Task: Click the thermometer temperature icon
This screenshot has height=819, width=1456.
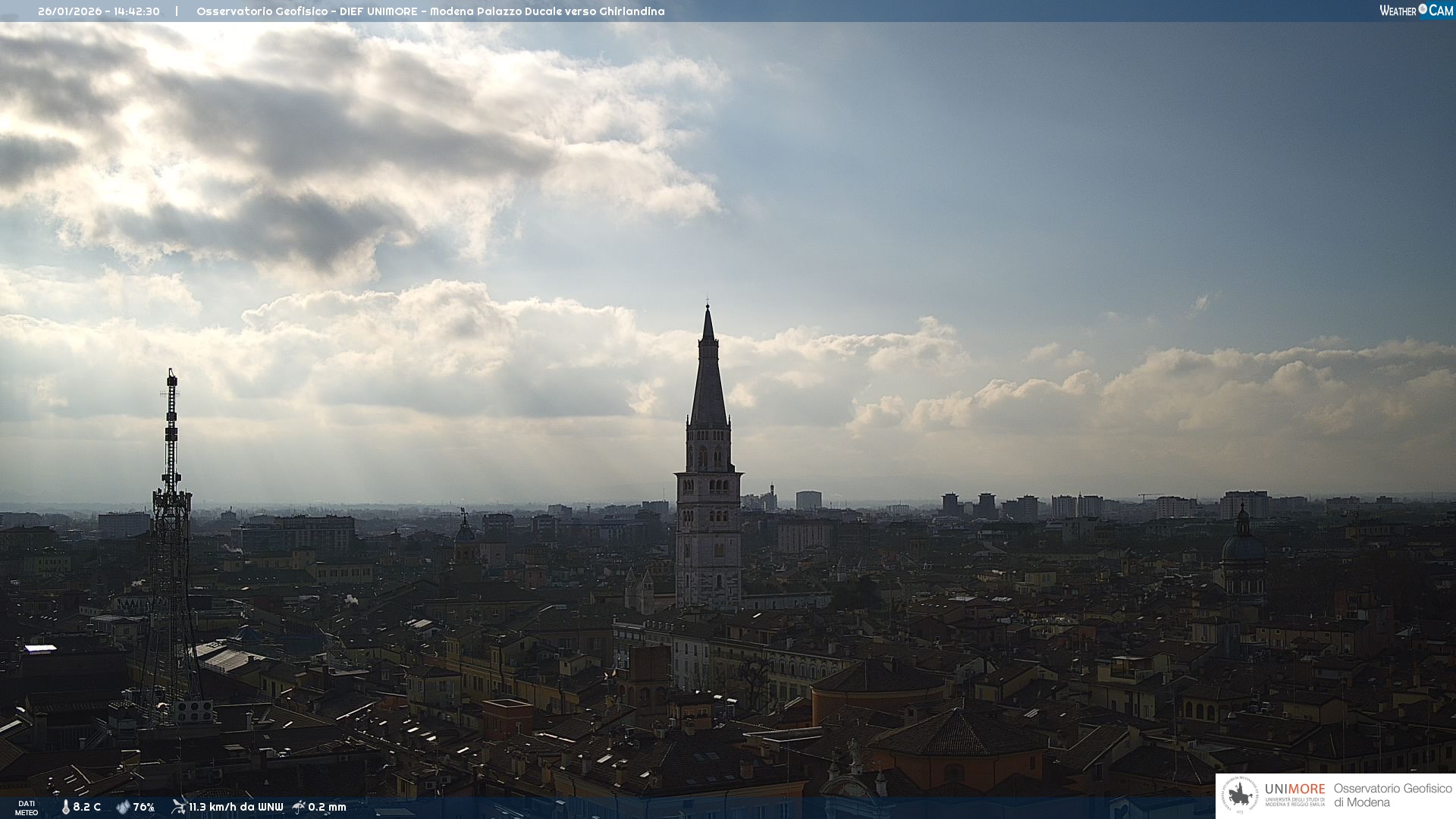Action: [x=65, y=807]
